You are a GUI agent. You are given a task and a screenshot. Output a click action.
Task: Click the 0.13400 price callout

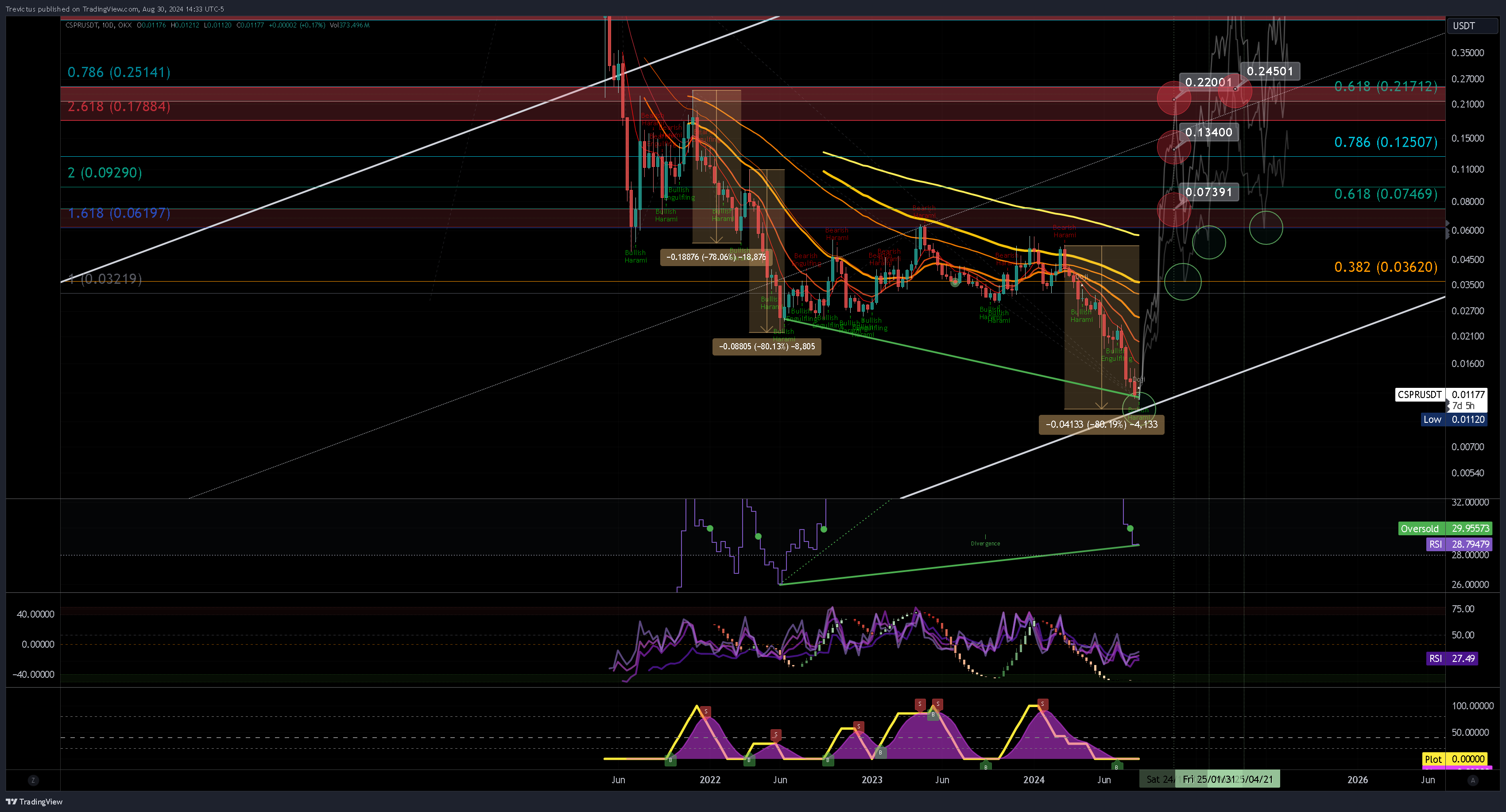pyautogui.click(x=1208, y=132)
